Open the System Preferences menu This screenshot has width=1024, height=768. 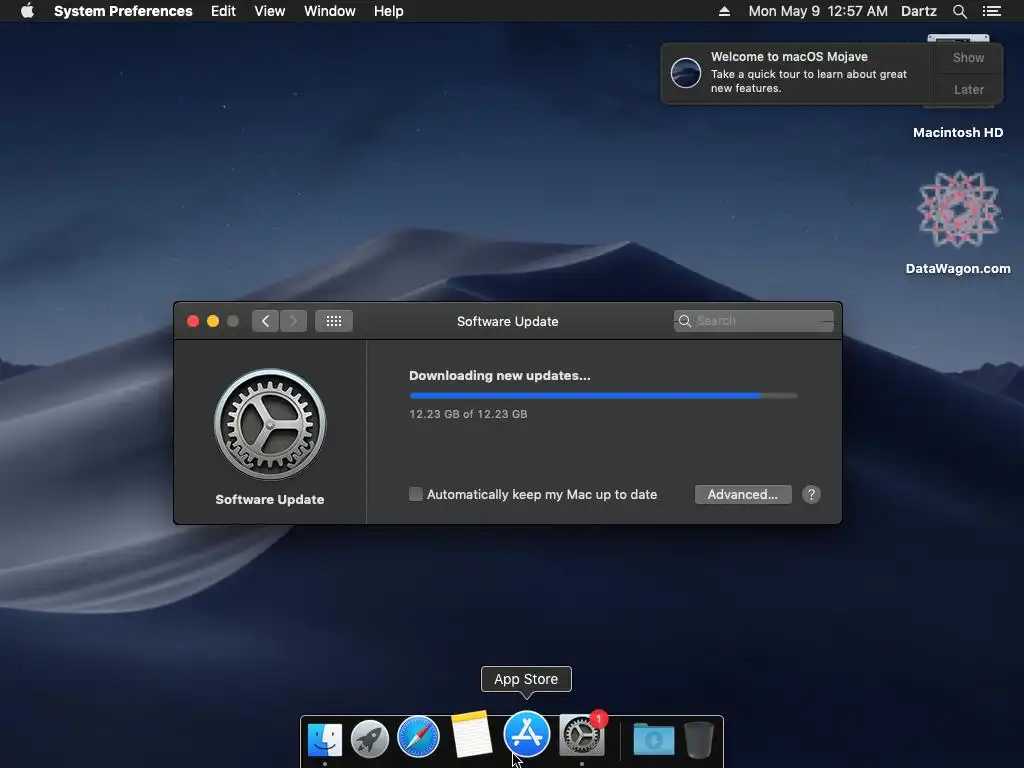[123, 11]
